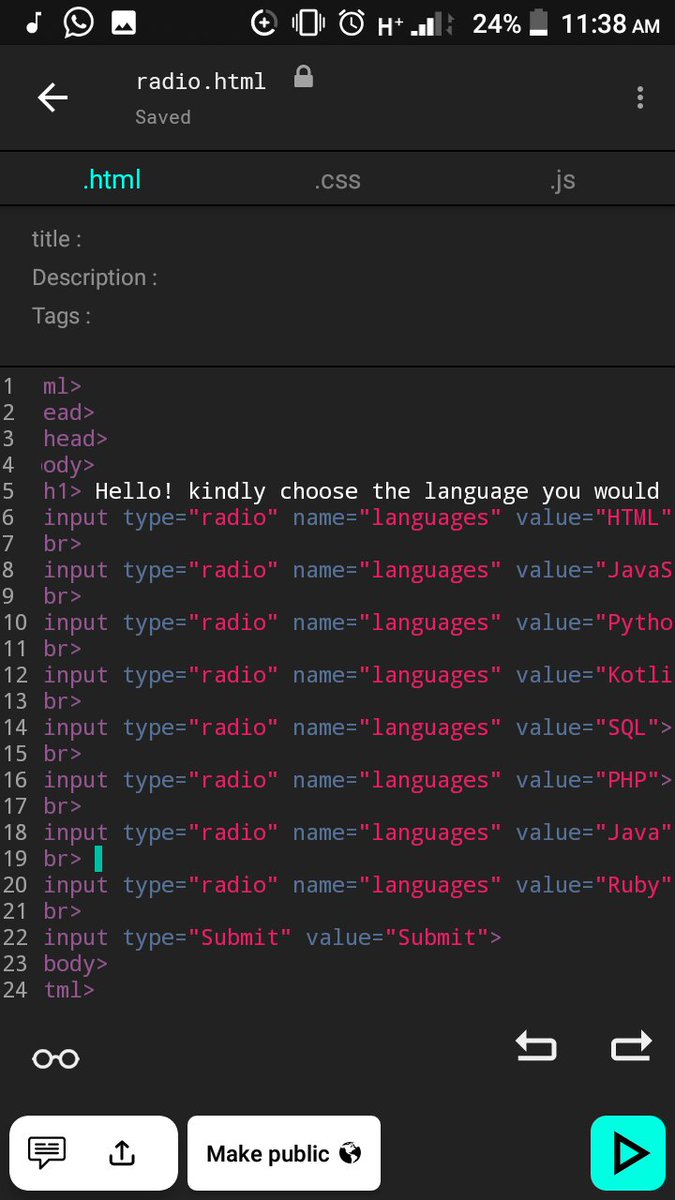Tap the value="Kotli attribute on line 12
The width and height of the screenshot is (675, 1200).
594,675
